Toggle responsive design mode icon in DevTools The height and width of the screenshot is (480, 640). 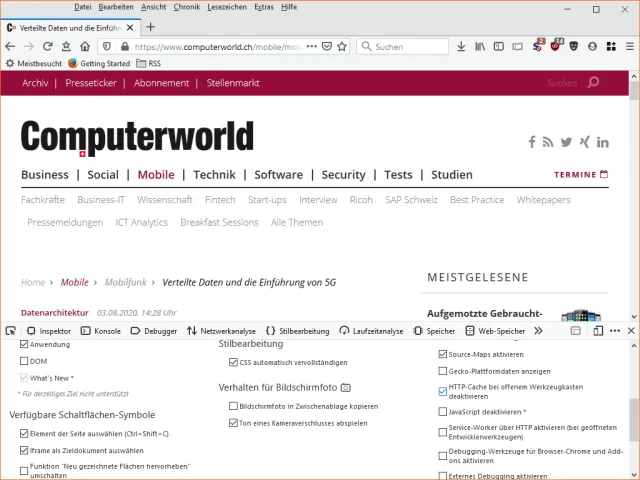click(597, 330)
